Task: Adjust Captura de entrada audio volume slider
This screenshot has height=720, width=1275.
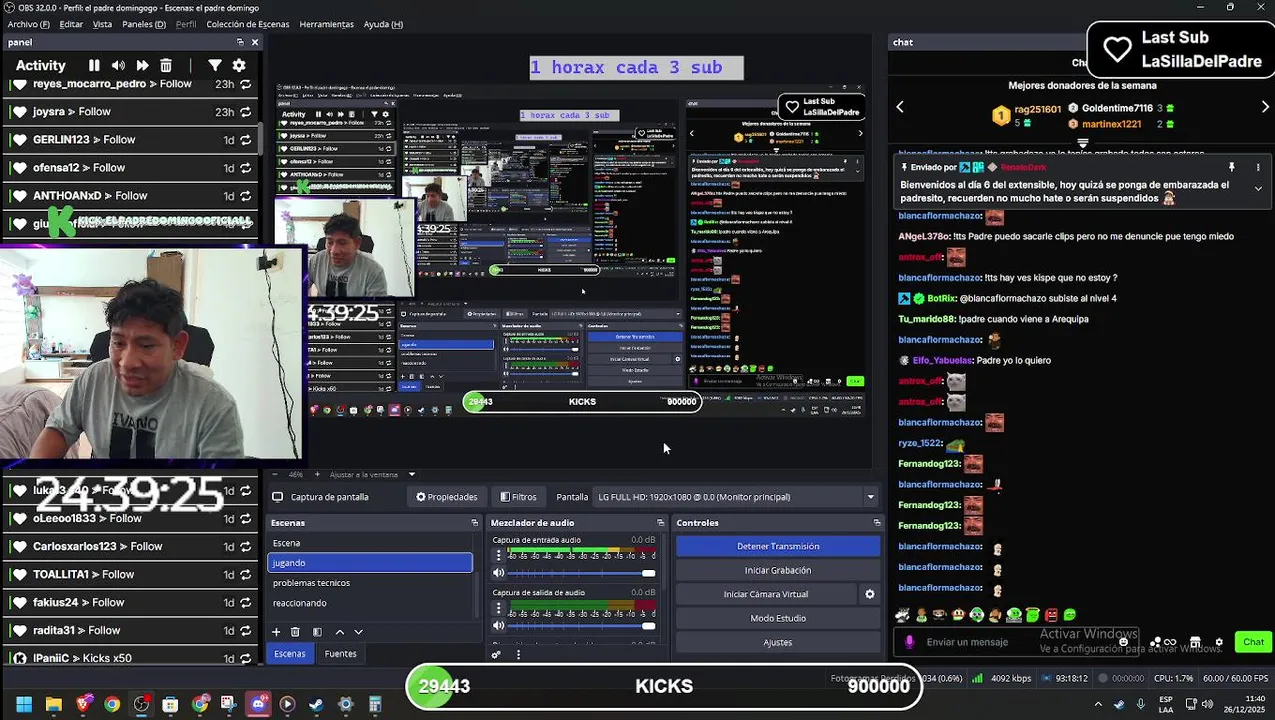Action: point(582,573)
